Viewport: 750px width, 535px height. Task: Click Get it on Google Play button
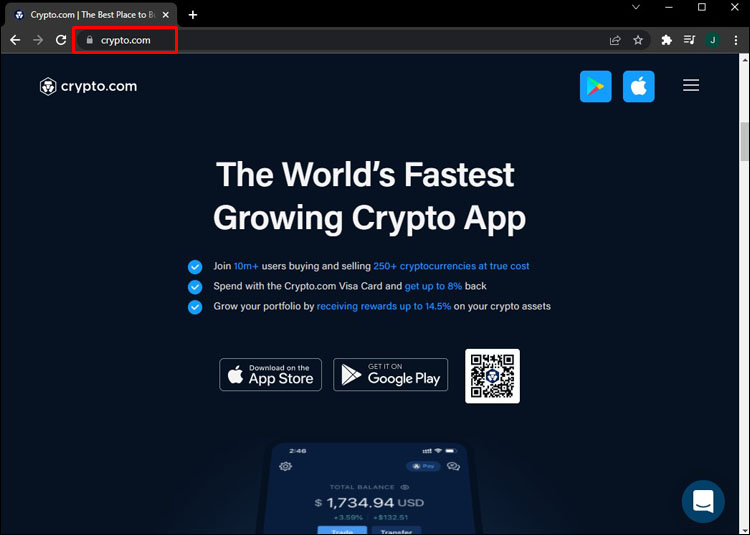(390, 375)
